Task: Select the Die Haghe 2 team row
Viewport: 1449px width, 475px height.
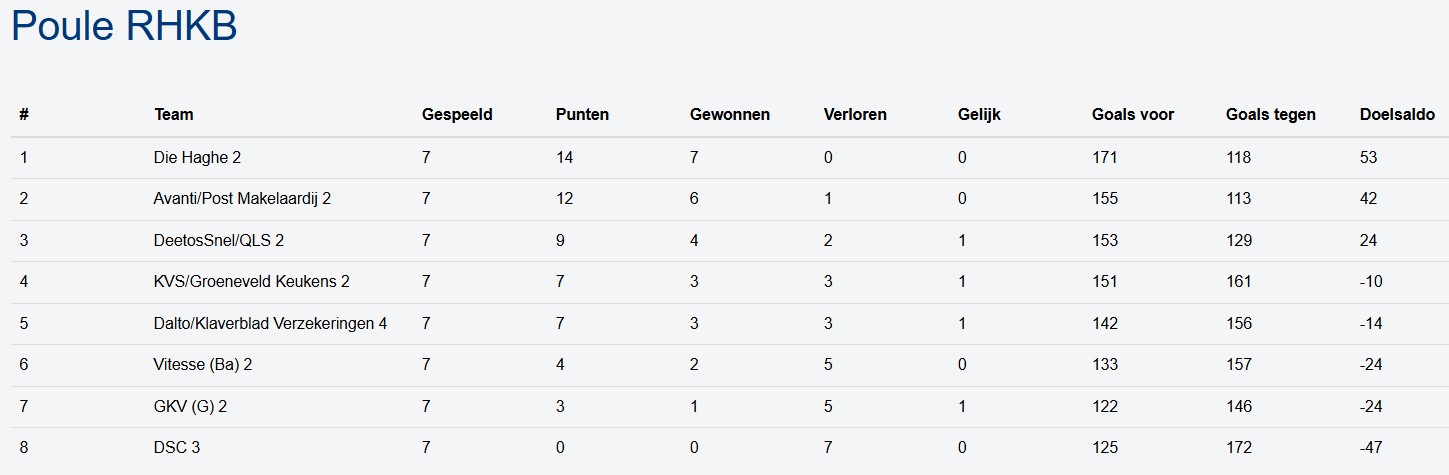Action: [197, 157]
